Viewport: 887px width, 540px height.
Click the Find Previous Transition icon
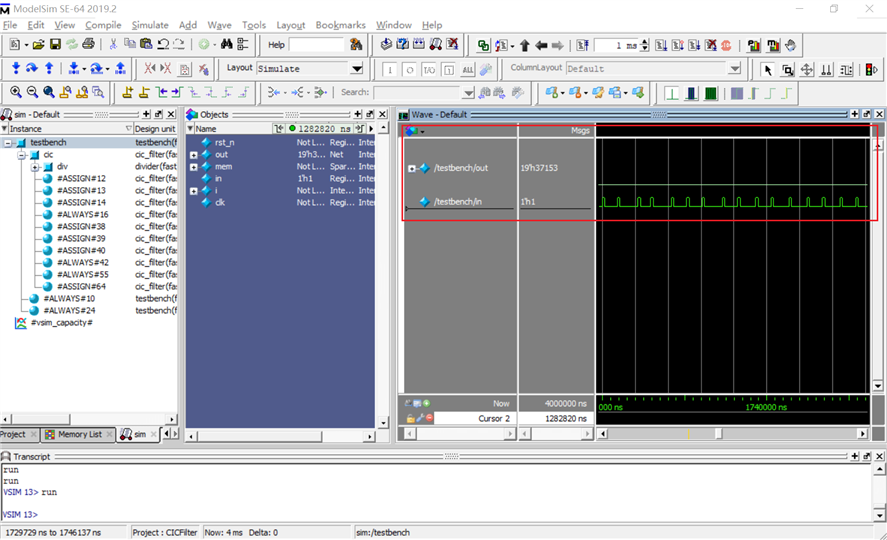pos(162,92)
